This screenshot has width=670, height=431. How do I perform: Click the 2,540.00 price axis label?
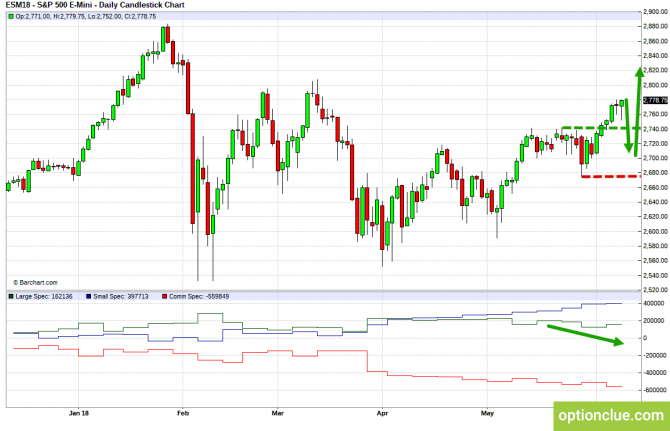655,276
